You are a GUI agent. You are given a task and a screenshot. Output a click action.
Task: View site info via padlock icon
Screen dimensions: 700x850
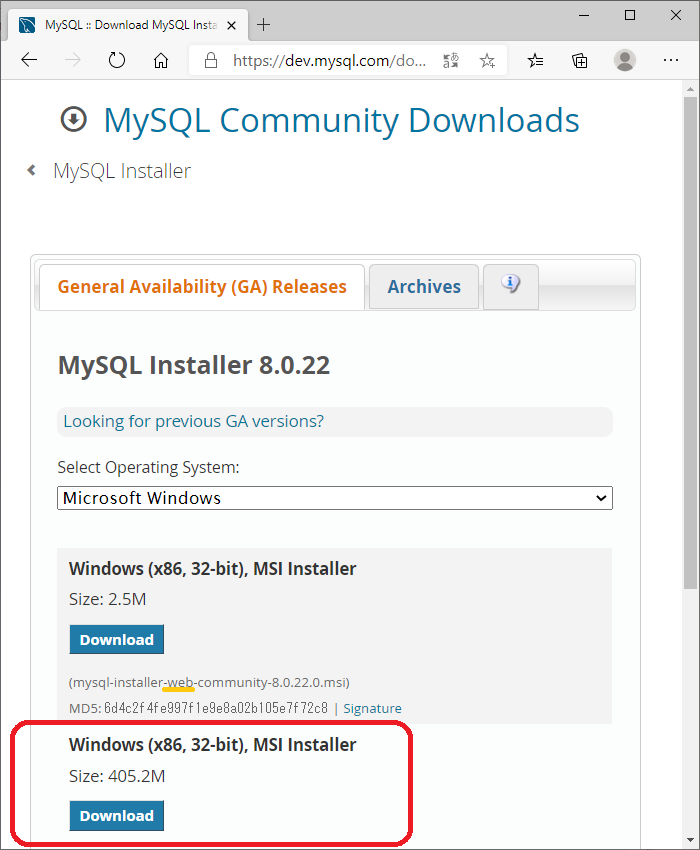pyautogui.click(x=211, y=61)
